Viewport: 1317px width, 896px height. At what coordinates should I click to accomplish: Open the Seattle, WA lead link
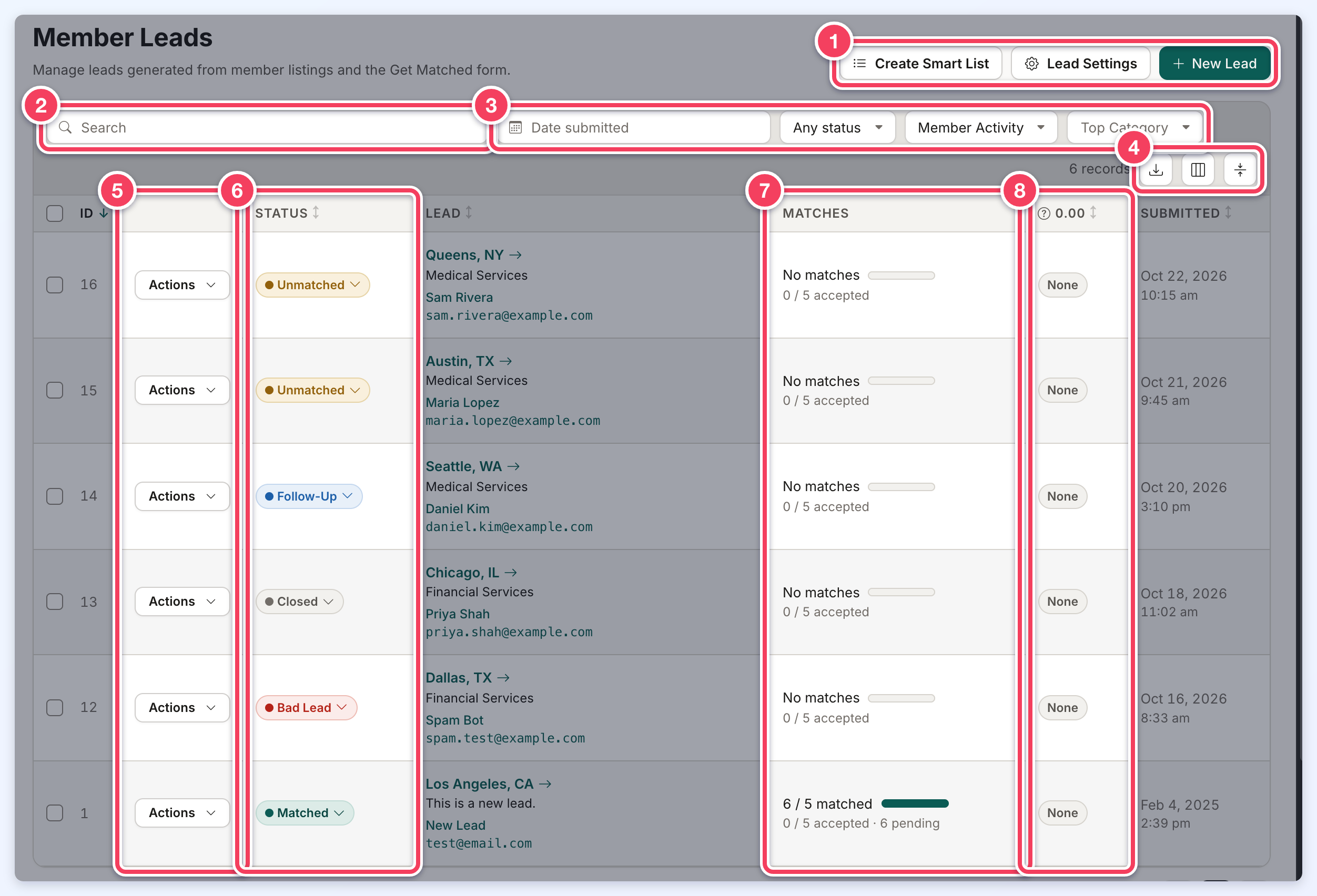point(463,466)
